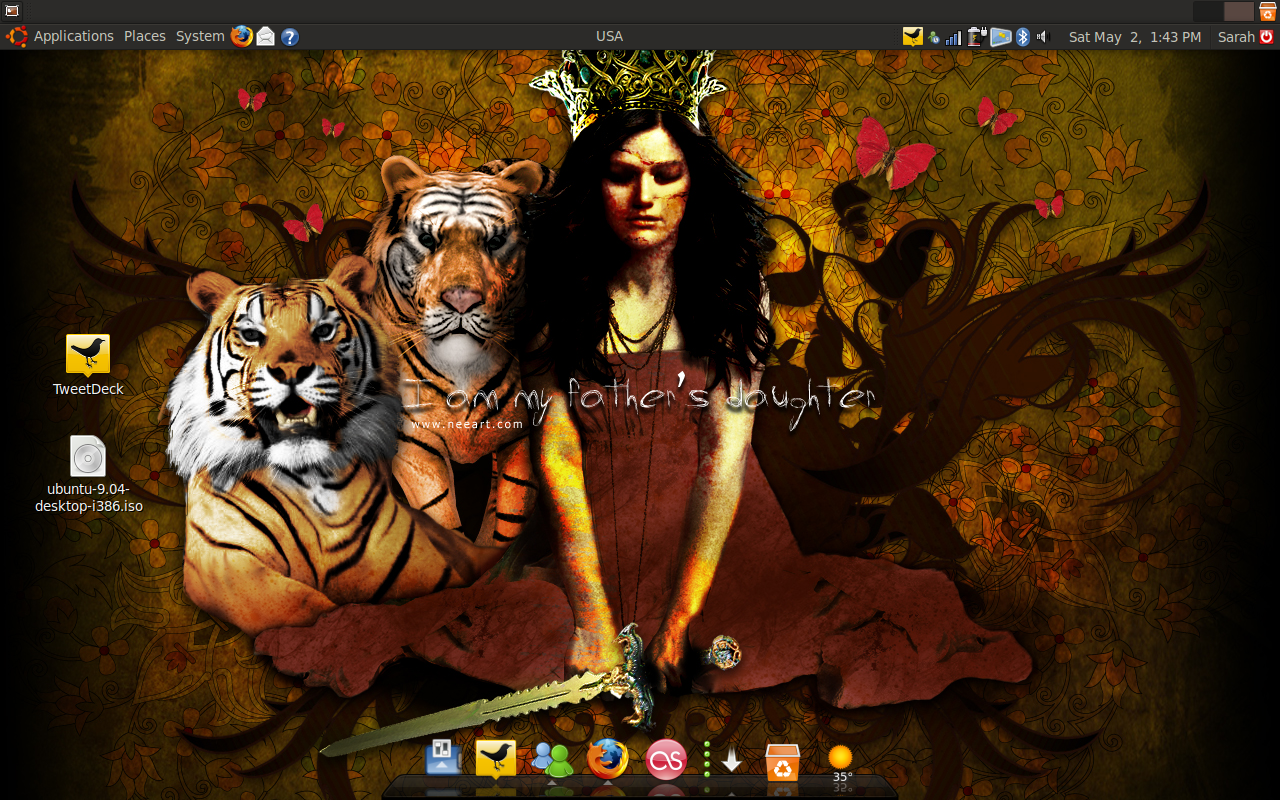The height and width of the screenshot is (800, 1280).
Task: Launch Firefox from the top panel
Action: [x=242, y=36]
